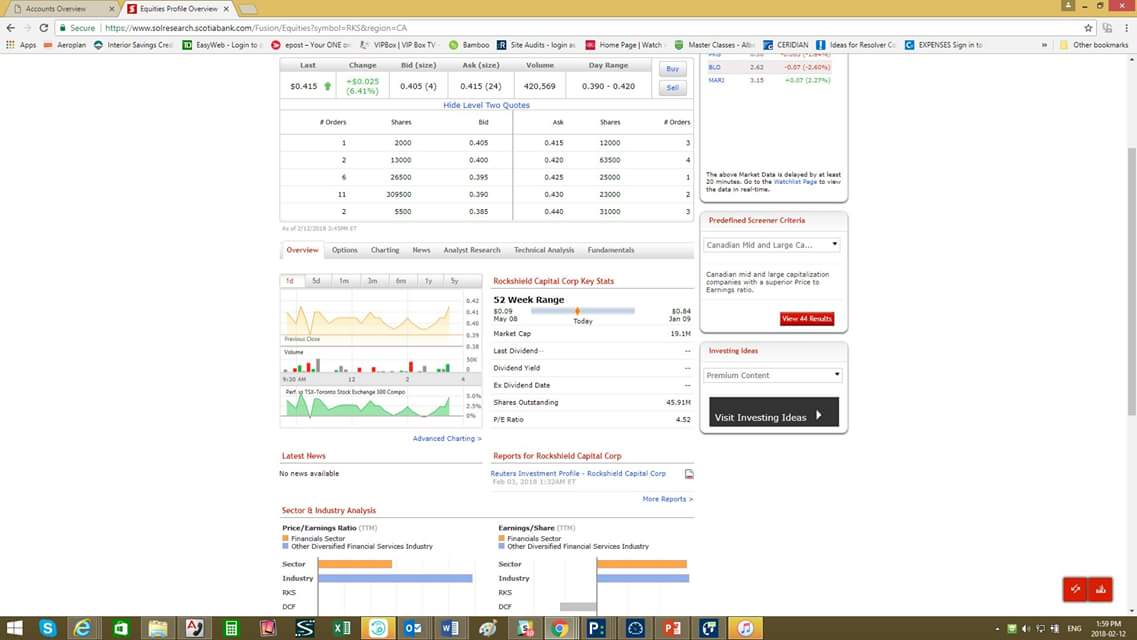This screenshot has width=1137, height=640.
Task: Click the page vertical scrollbar
Action: pyautogui.click(x=1131, y=281)
